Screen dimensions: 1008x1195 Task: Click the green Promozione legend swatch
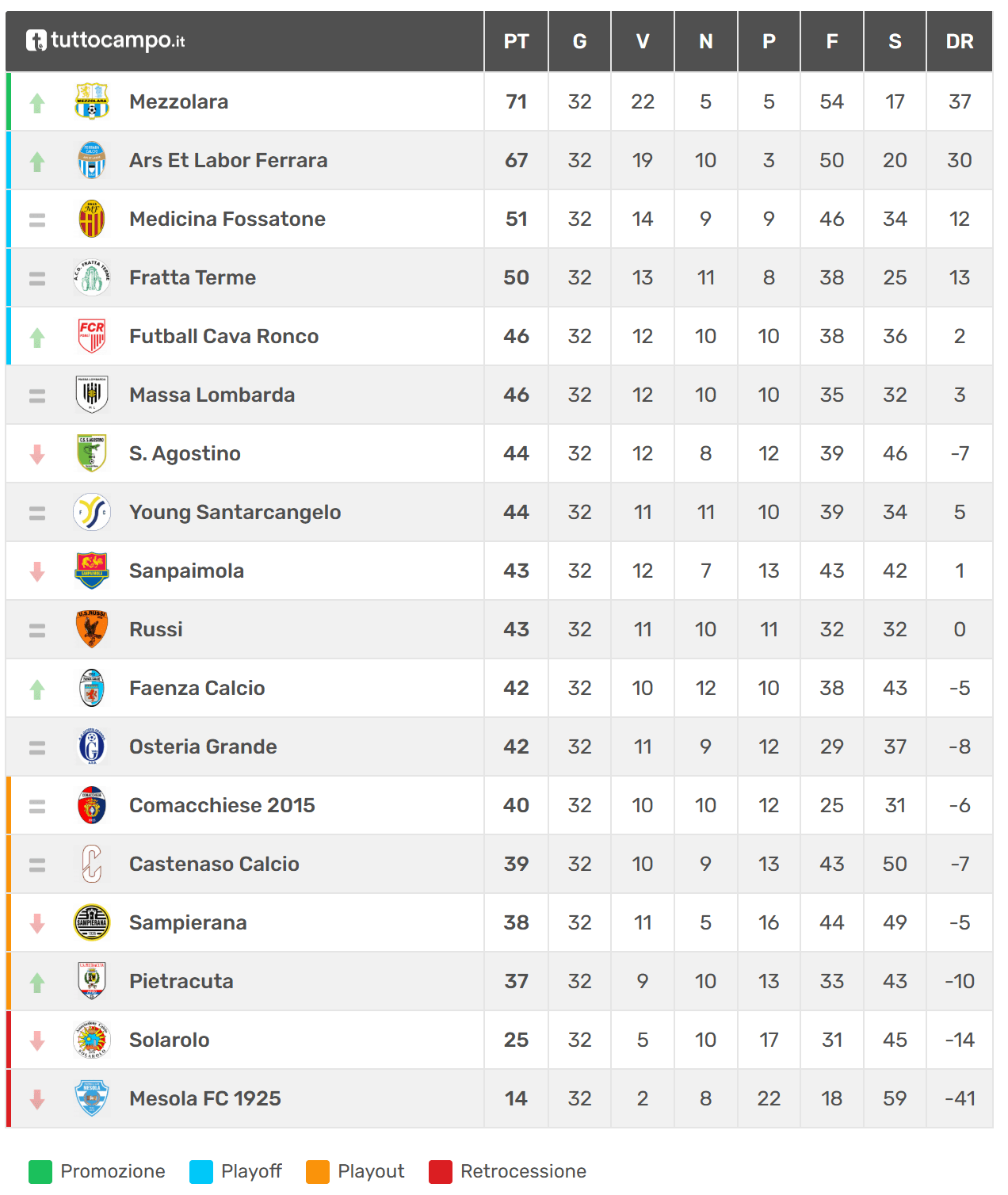point(40,1171)
